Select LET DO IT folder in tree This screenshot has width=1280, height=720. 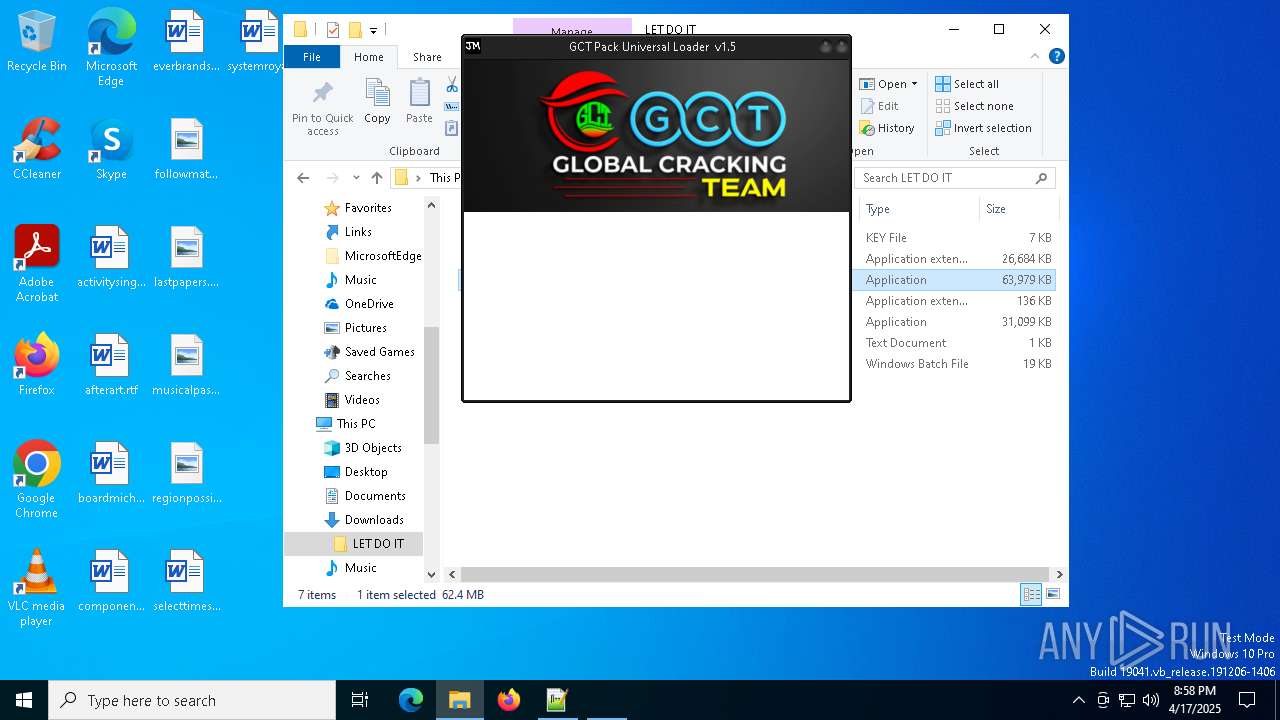click(x=378, y=544)
